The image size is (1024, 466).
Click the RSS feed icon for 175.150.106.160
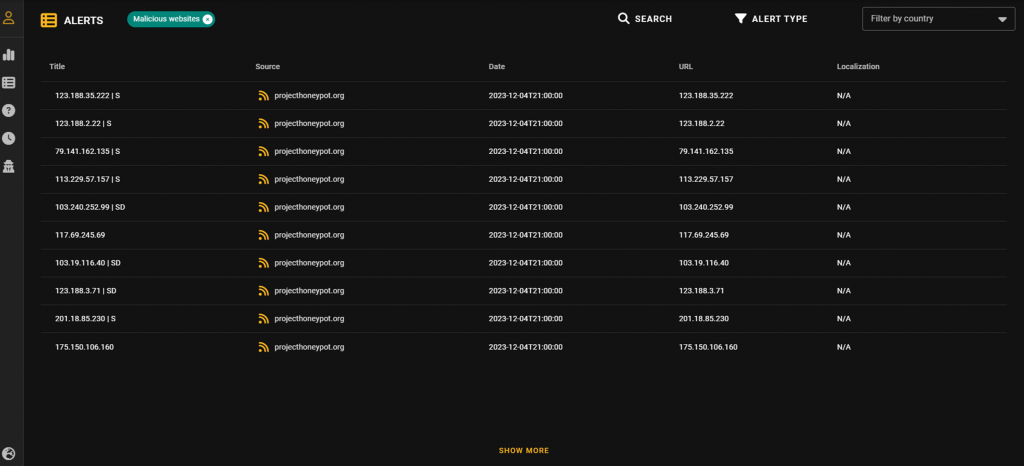[263, 347]
